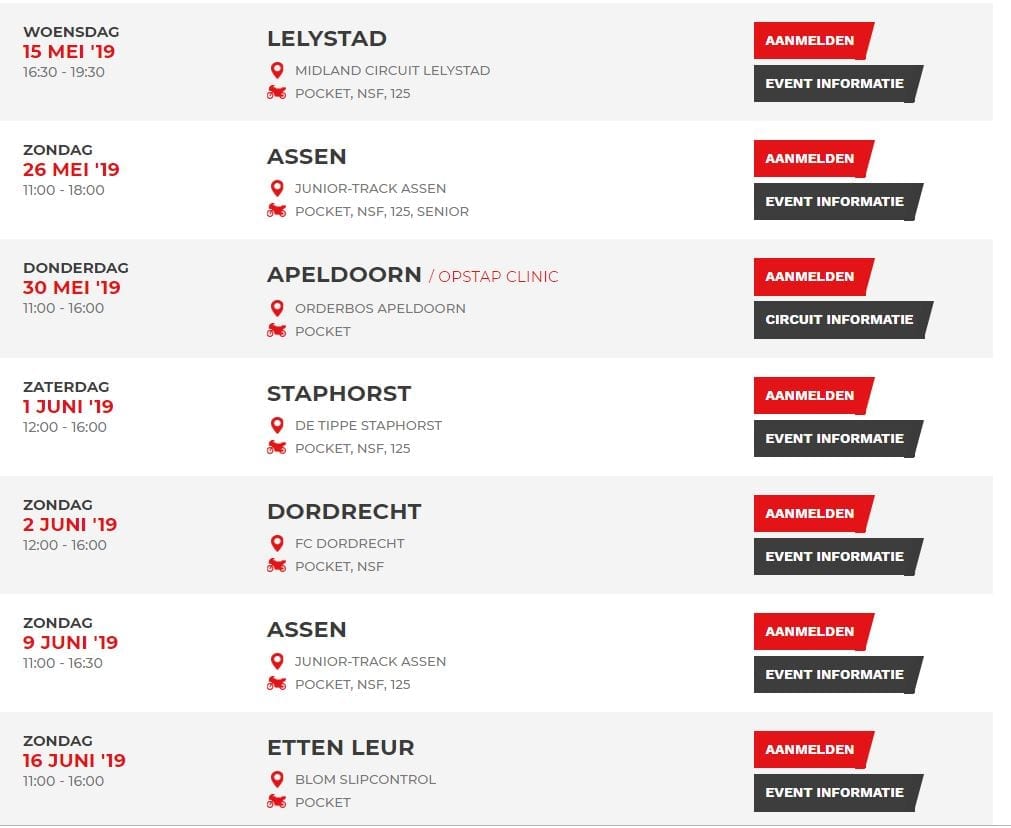Click location pin beside De Tippe Staphorst
Screen dimensions: 1011x828
[277, 425]
